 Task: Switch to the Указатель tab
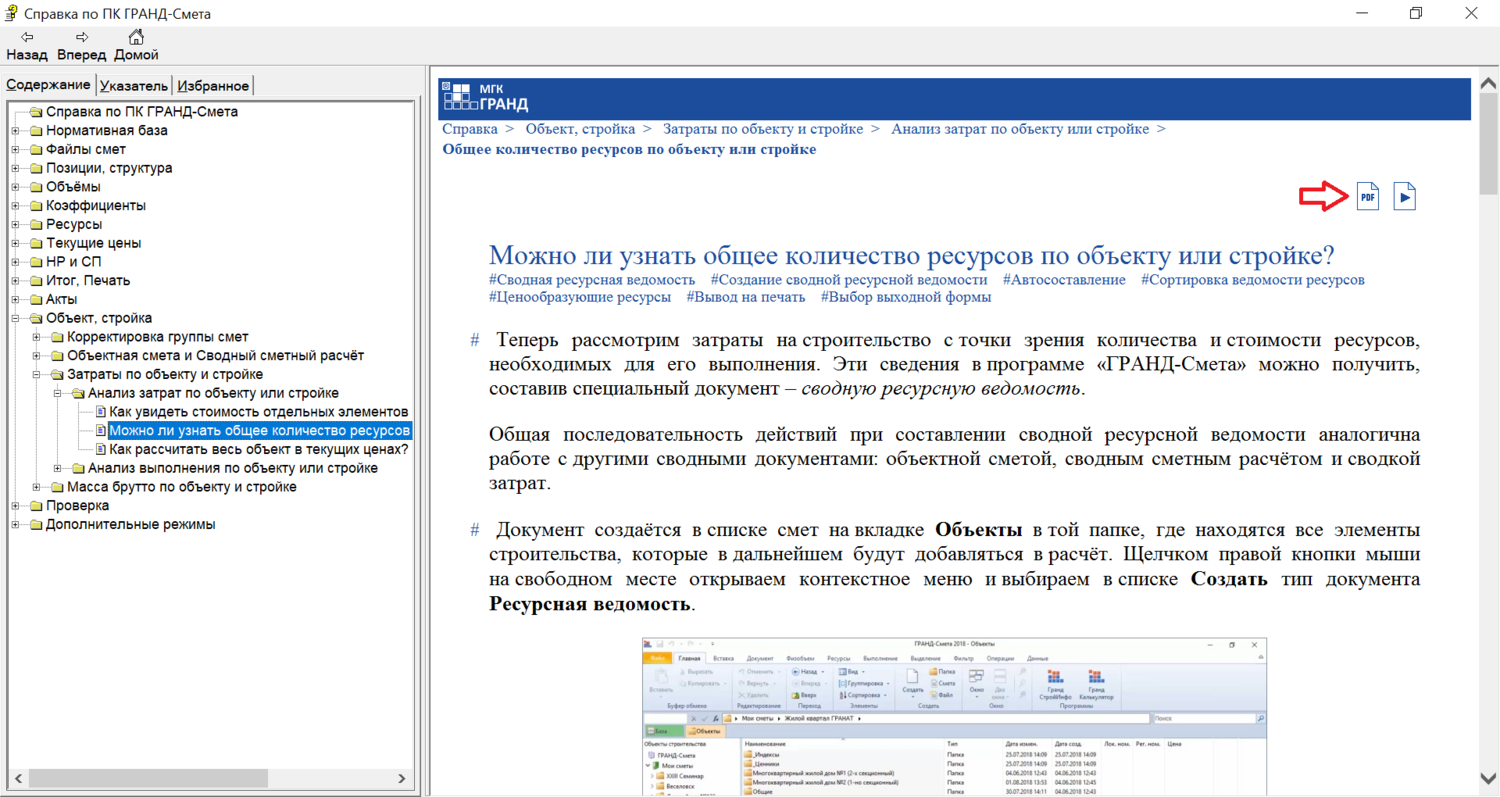(x=134, y=86)
